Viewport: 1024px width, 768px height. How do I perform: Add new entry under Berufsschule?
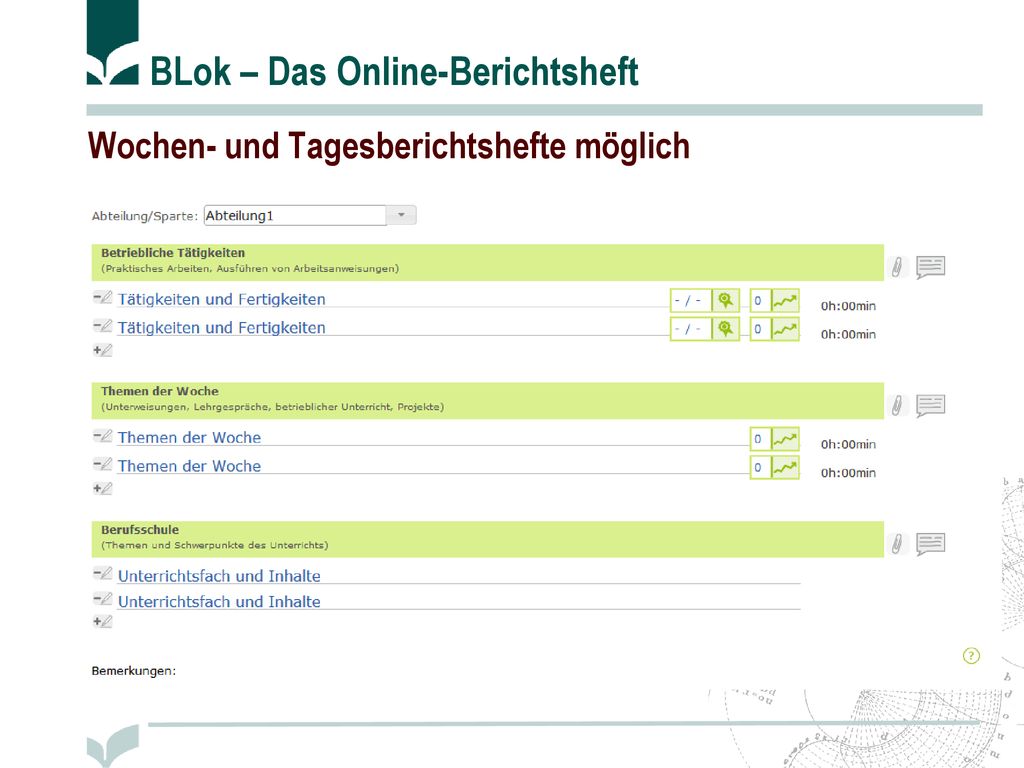coord(103,622)
